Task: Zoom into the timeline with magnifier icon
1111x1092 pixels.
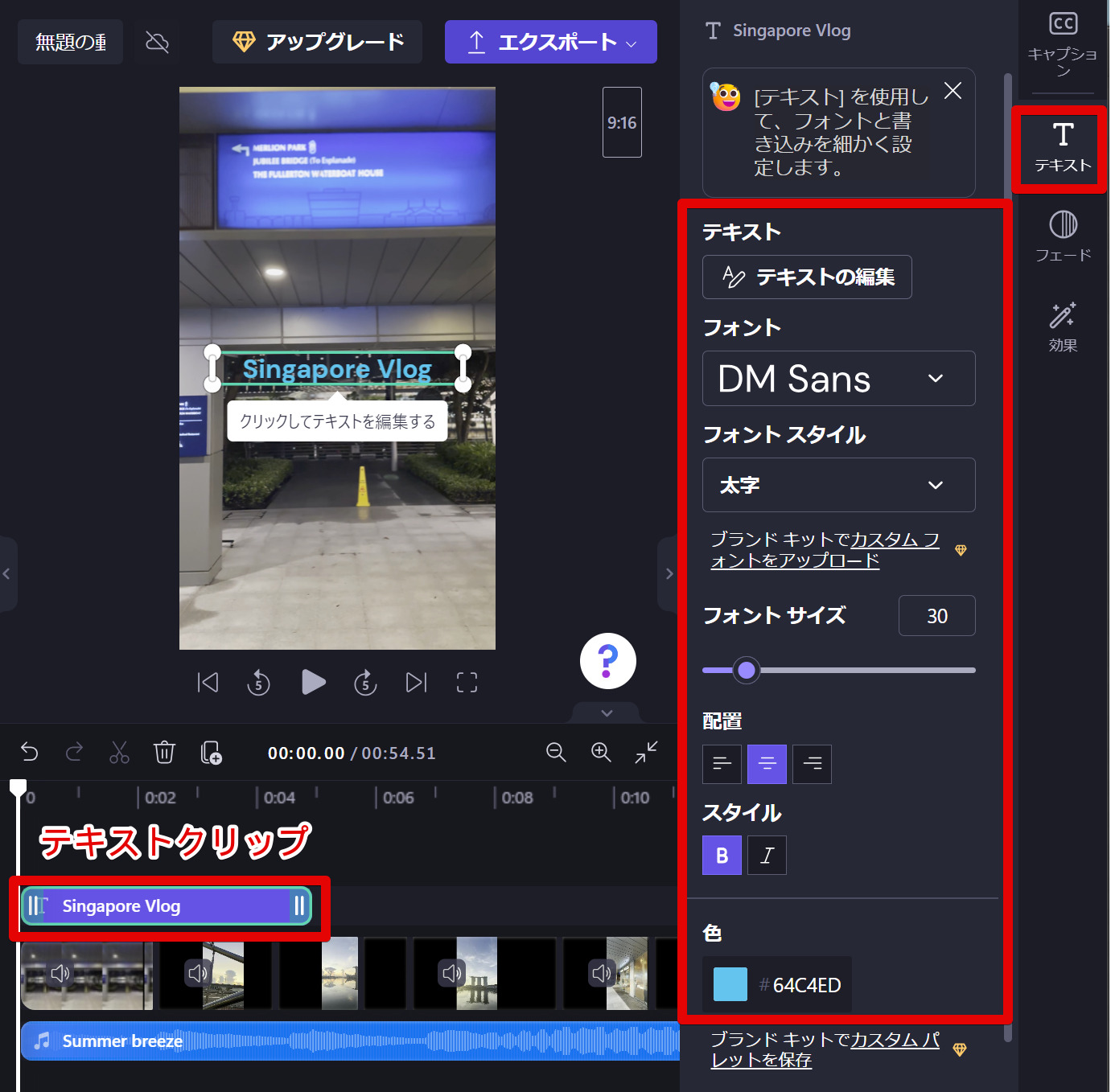Action: point(601,753)
